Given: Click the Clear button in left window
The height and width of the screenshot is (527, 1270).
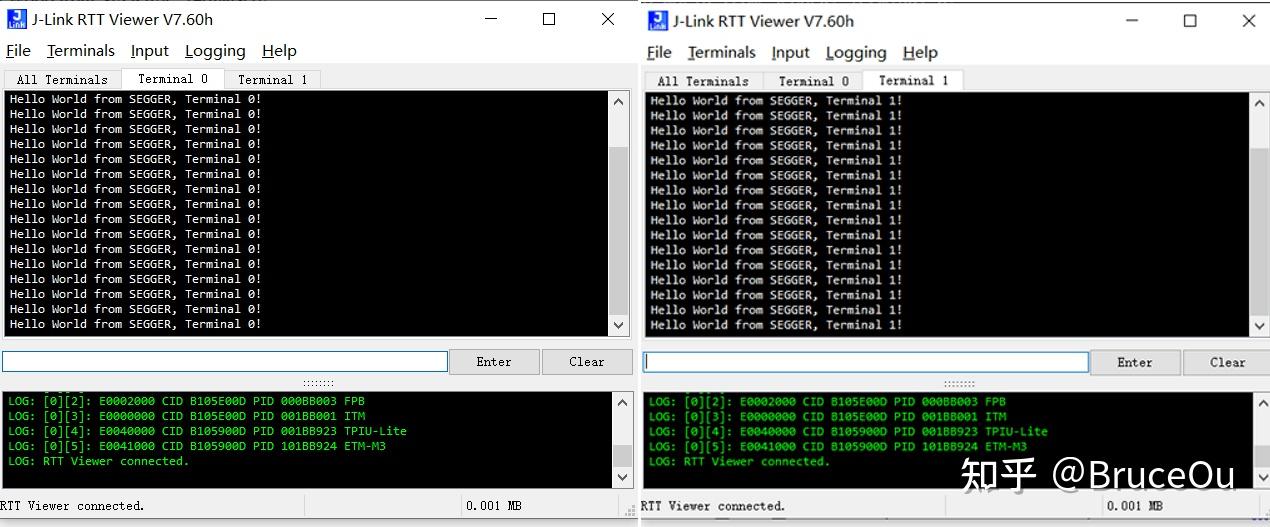Looking at the screenshot, I should [x=587, y=362].
